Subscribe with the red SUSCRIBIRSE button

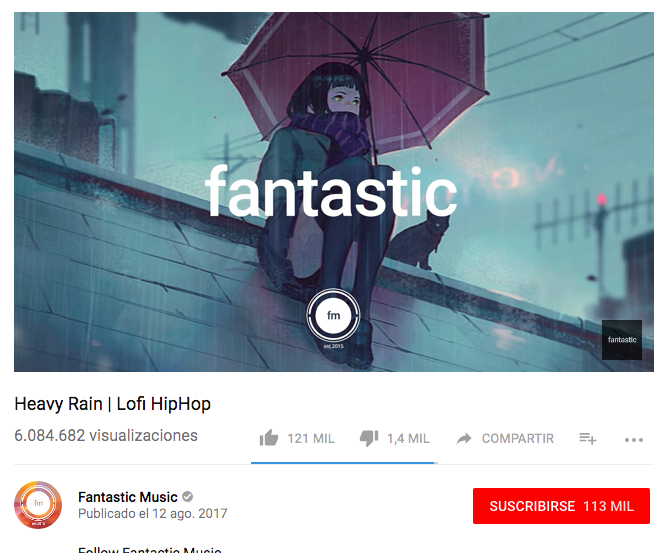click(x=561, y=506)
